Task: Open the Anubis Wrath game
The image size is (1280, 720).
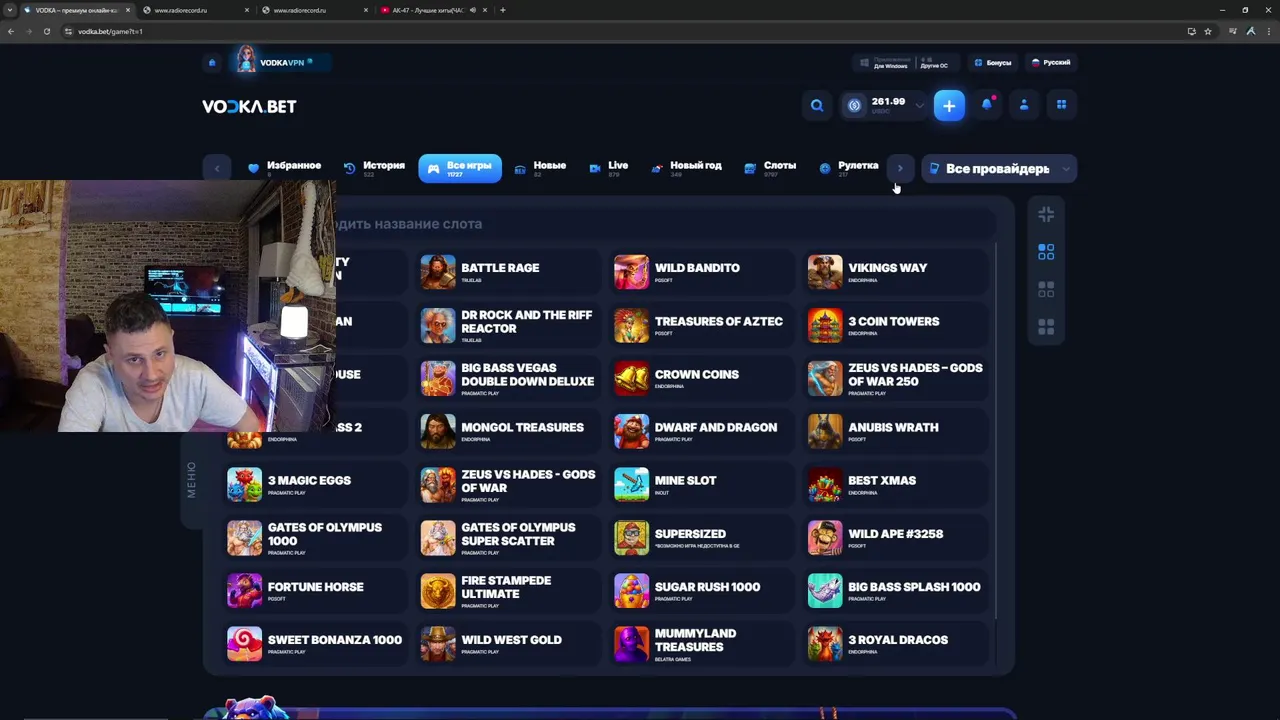Action: (895, 431)
